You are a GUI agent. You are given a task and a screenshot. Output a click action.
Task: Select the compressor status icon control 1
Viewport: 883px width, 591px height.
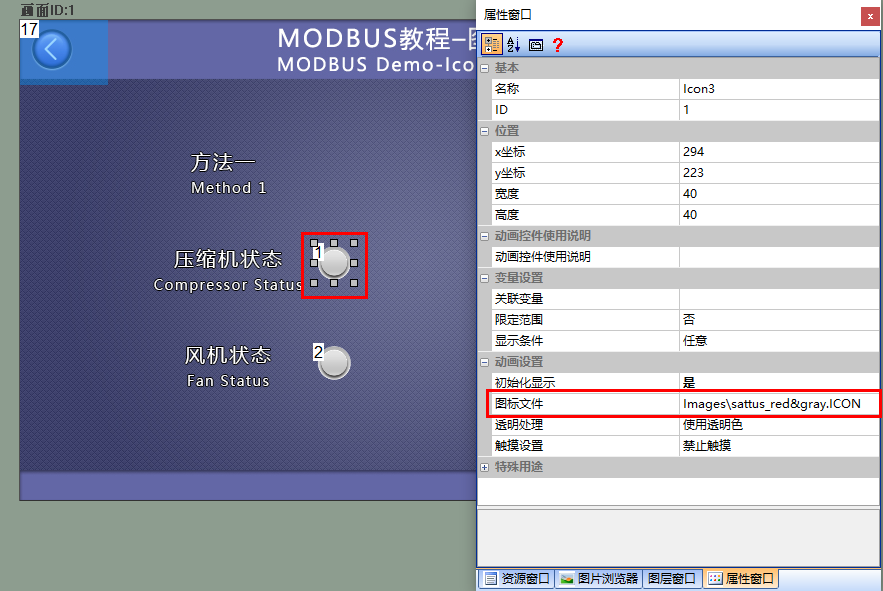click(x=335, y=263)
